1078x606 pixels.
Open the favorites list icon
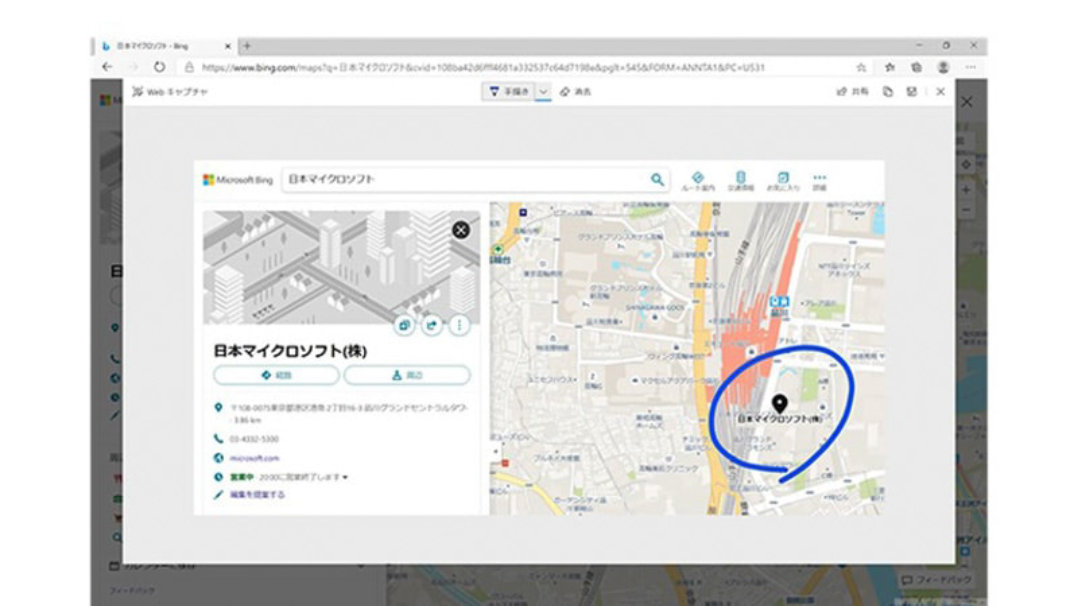[x=890, y=67]
